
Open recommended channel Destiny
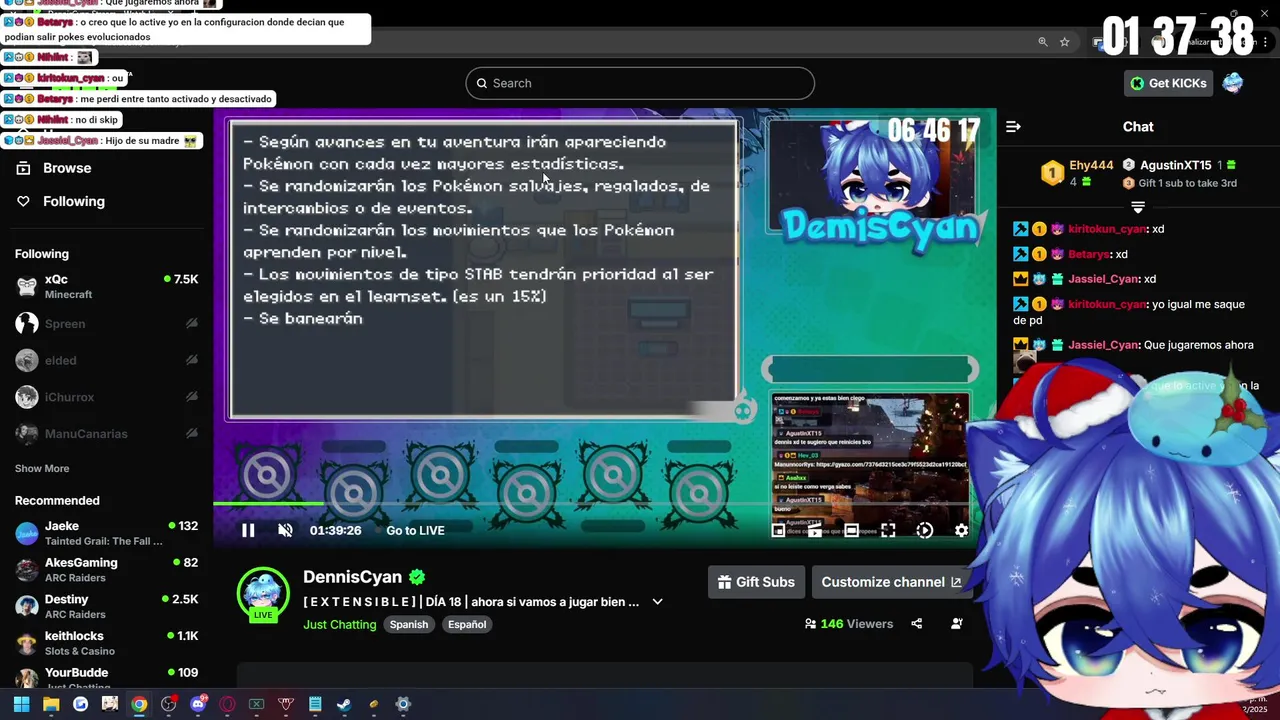click(106, 606)
